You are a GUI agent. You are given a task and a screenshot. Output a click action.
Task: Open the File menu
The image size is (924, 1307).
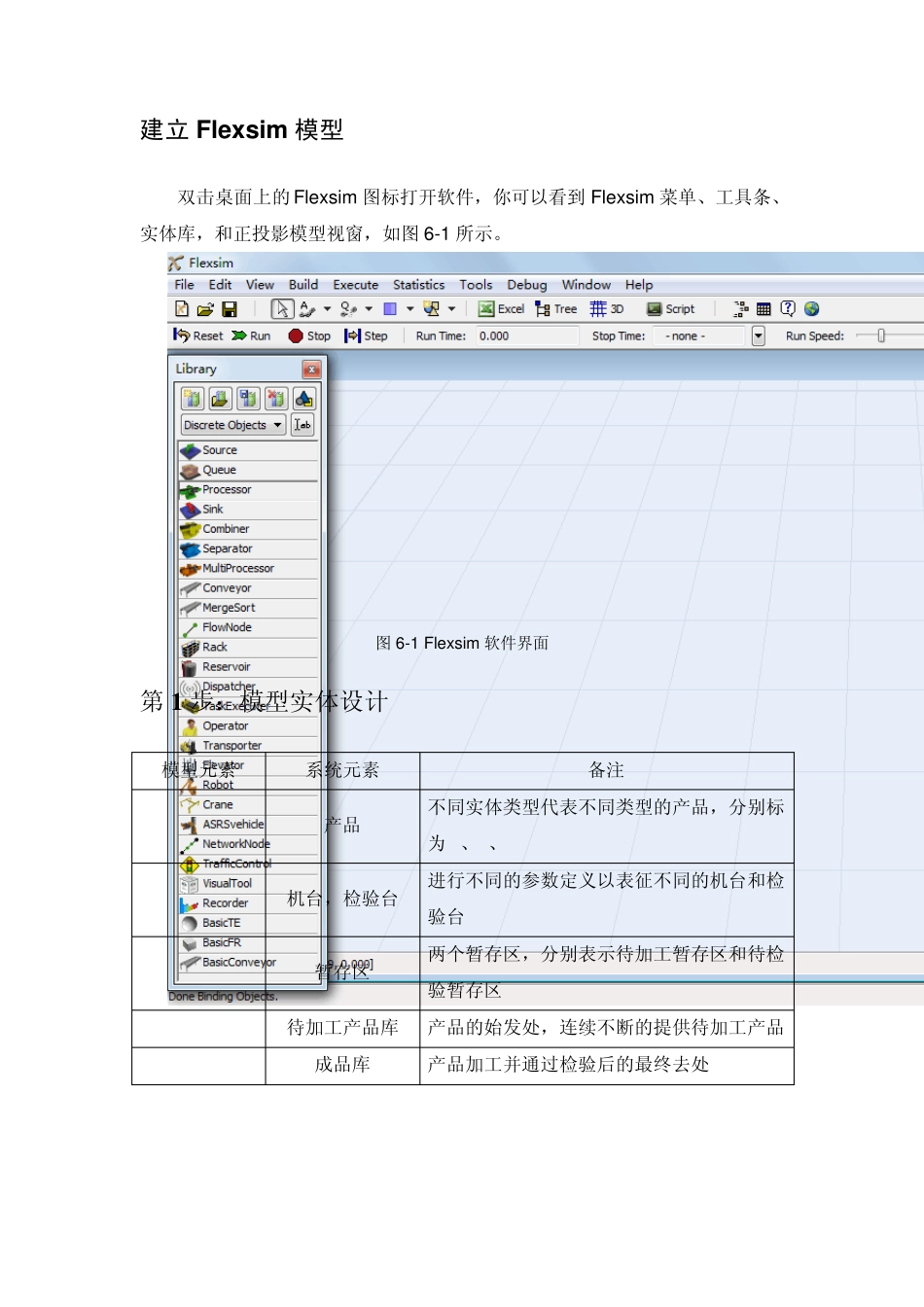(x=184, y=285)
